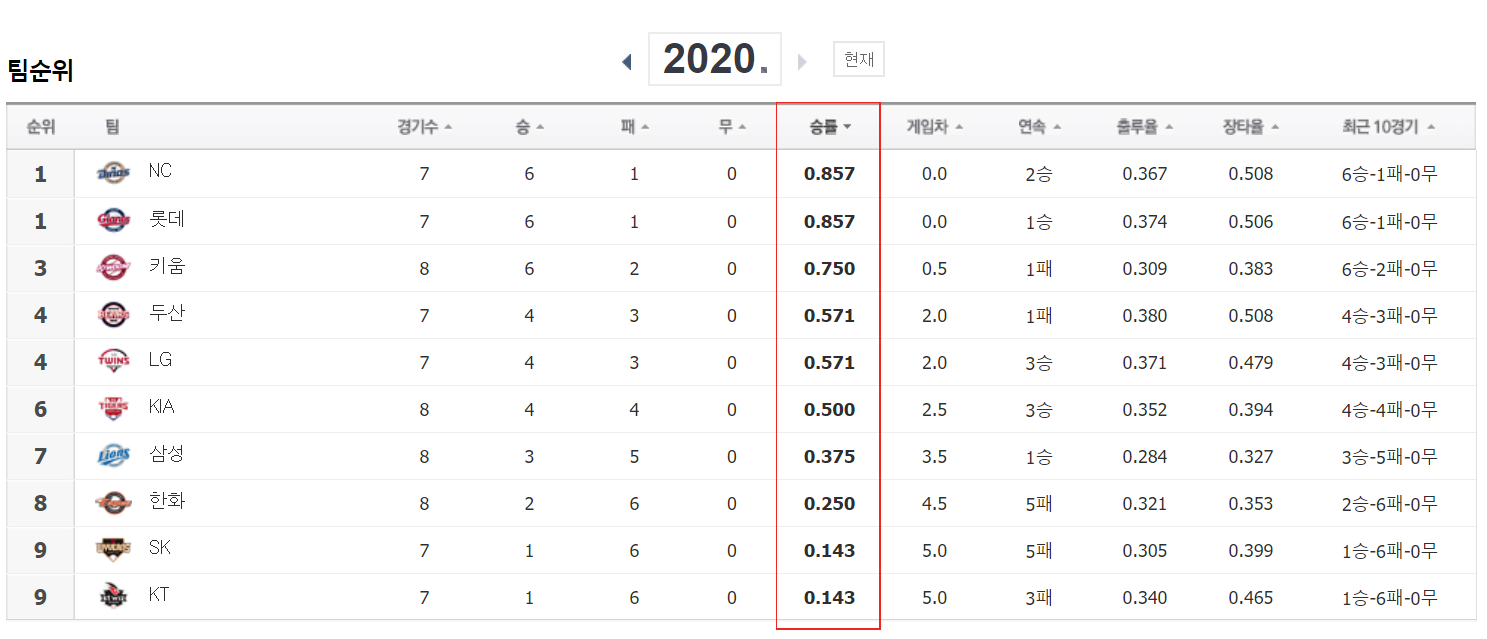The image size is (1487, 639).
Task: Click the Lotte Giants team logo
Action: pos(113,221)
